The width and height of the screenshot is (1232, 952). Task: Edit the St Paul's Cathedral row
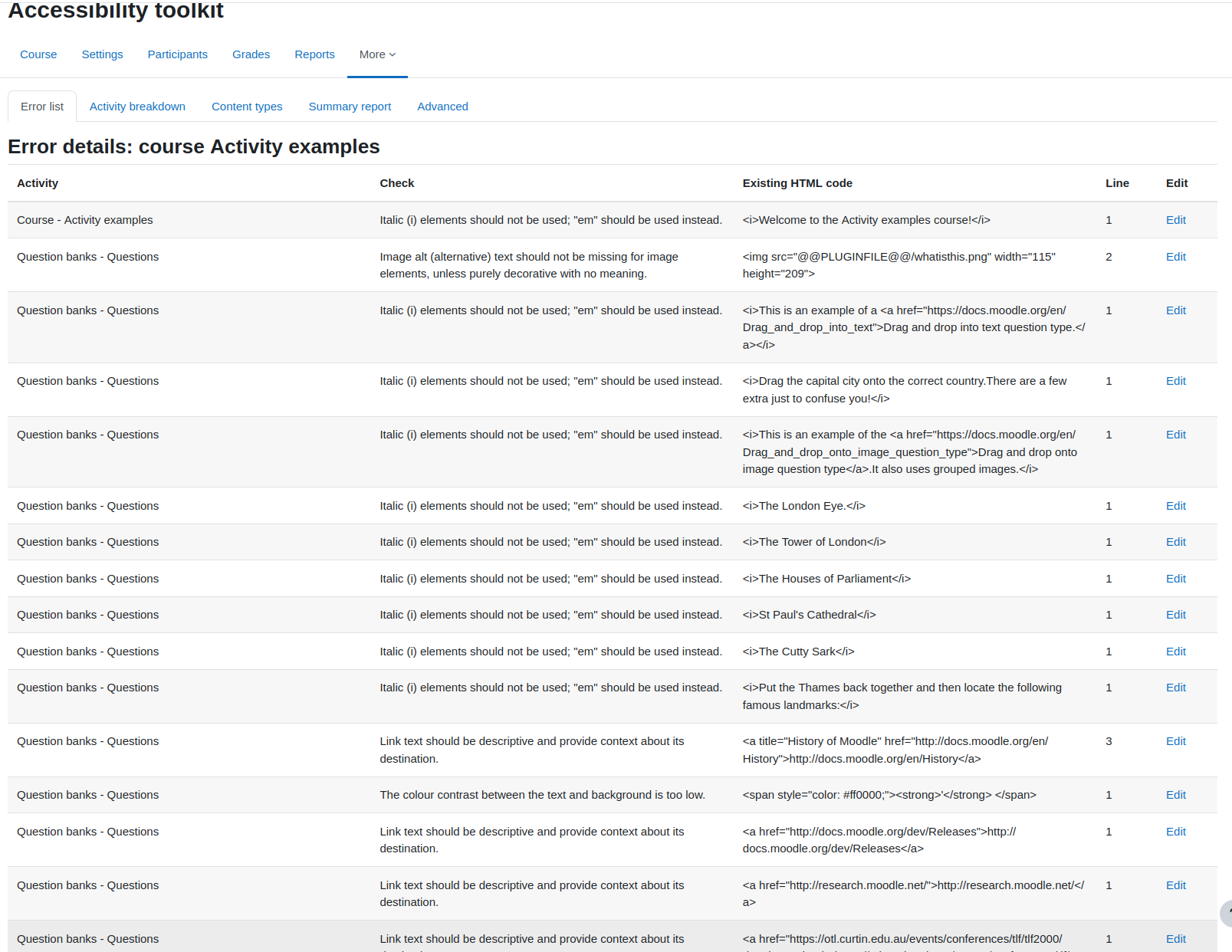pos(1175,615)
